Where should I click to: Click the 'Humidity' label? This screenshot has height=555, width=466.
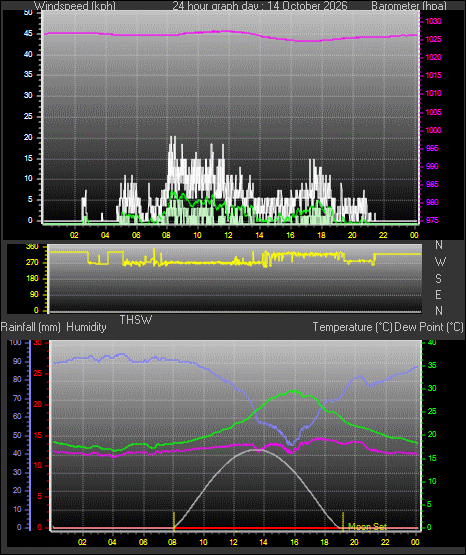(86, 327)
